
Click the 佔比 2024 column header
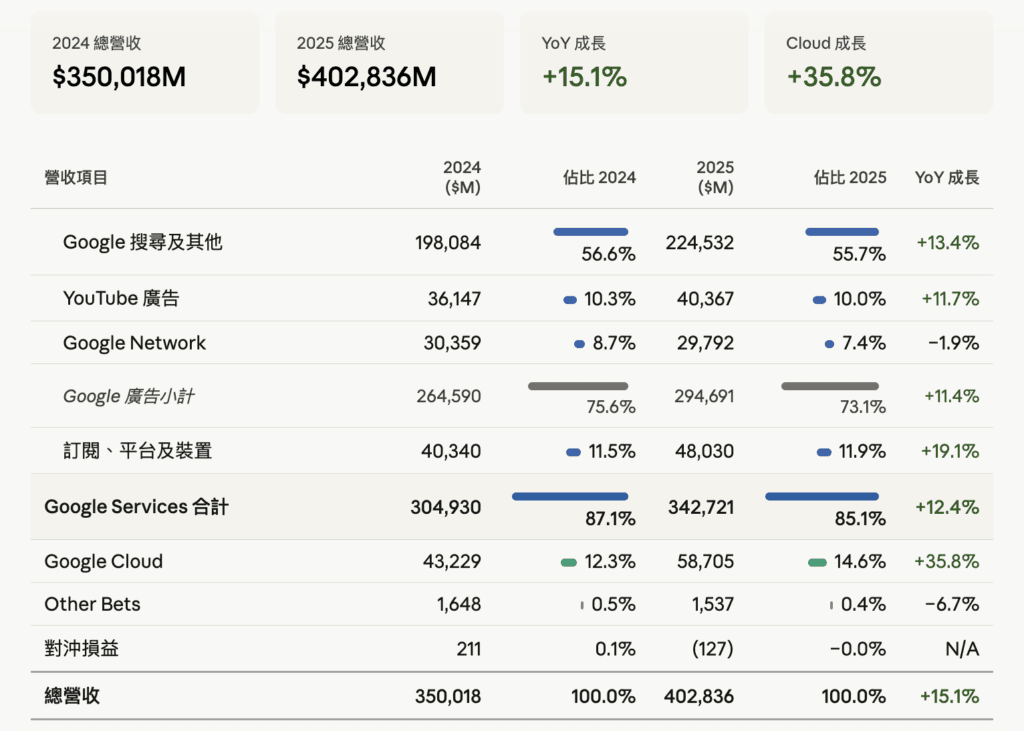tap(599, 178)
